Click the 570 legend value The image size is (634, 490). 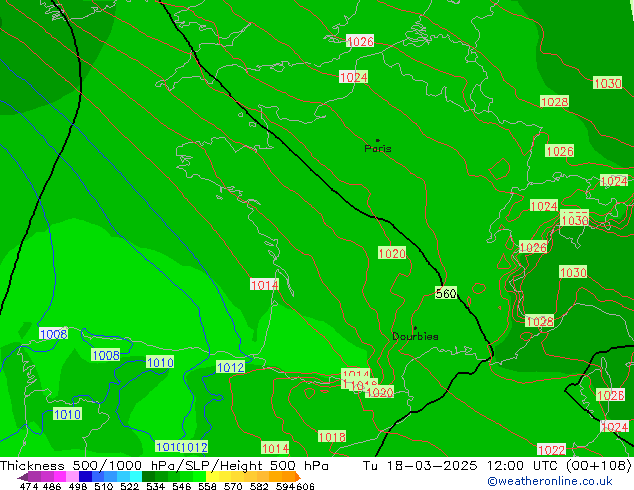coord(233,486)
